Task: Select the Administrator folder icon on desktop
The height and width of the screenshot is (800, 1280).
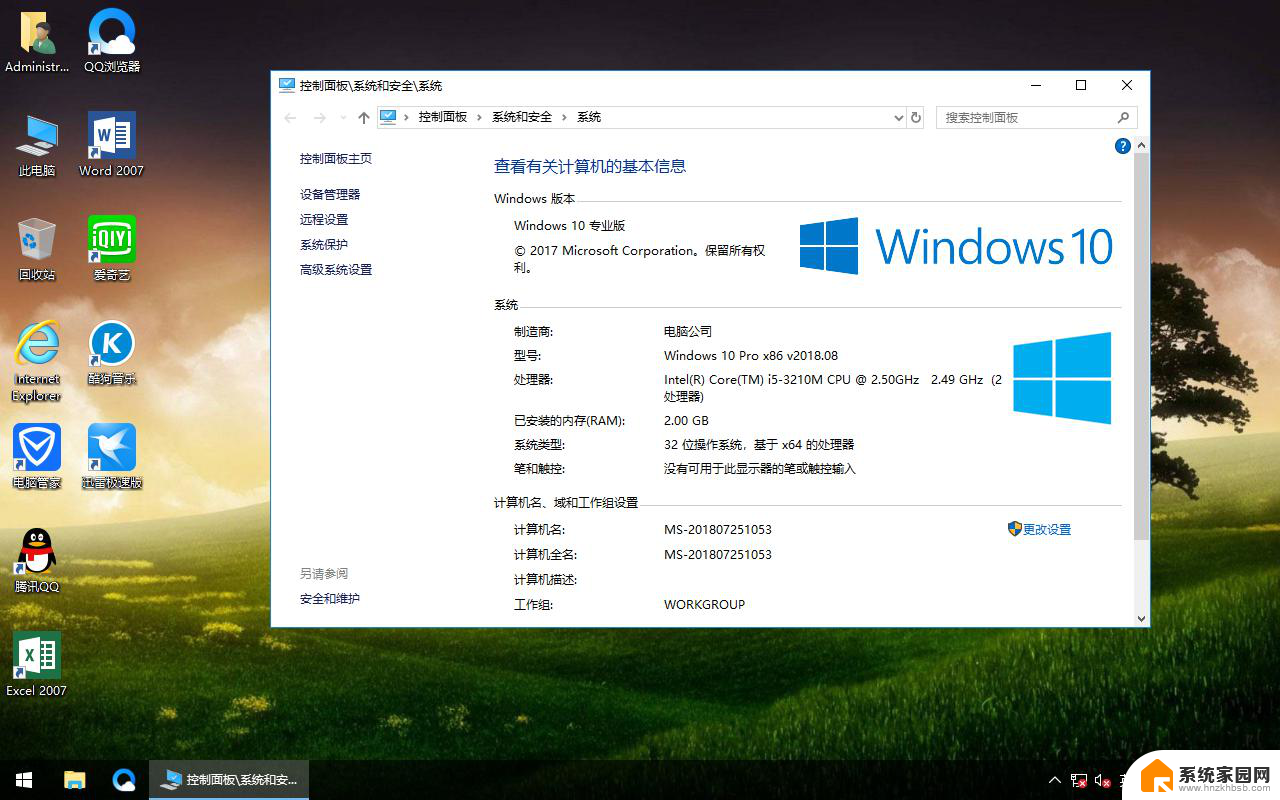Action: coord(37,41)
